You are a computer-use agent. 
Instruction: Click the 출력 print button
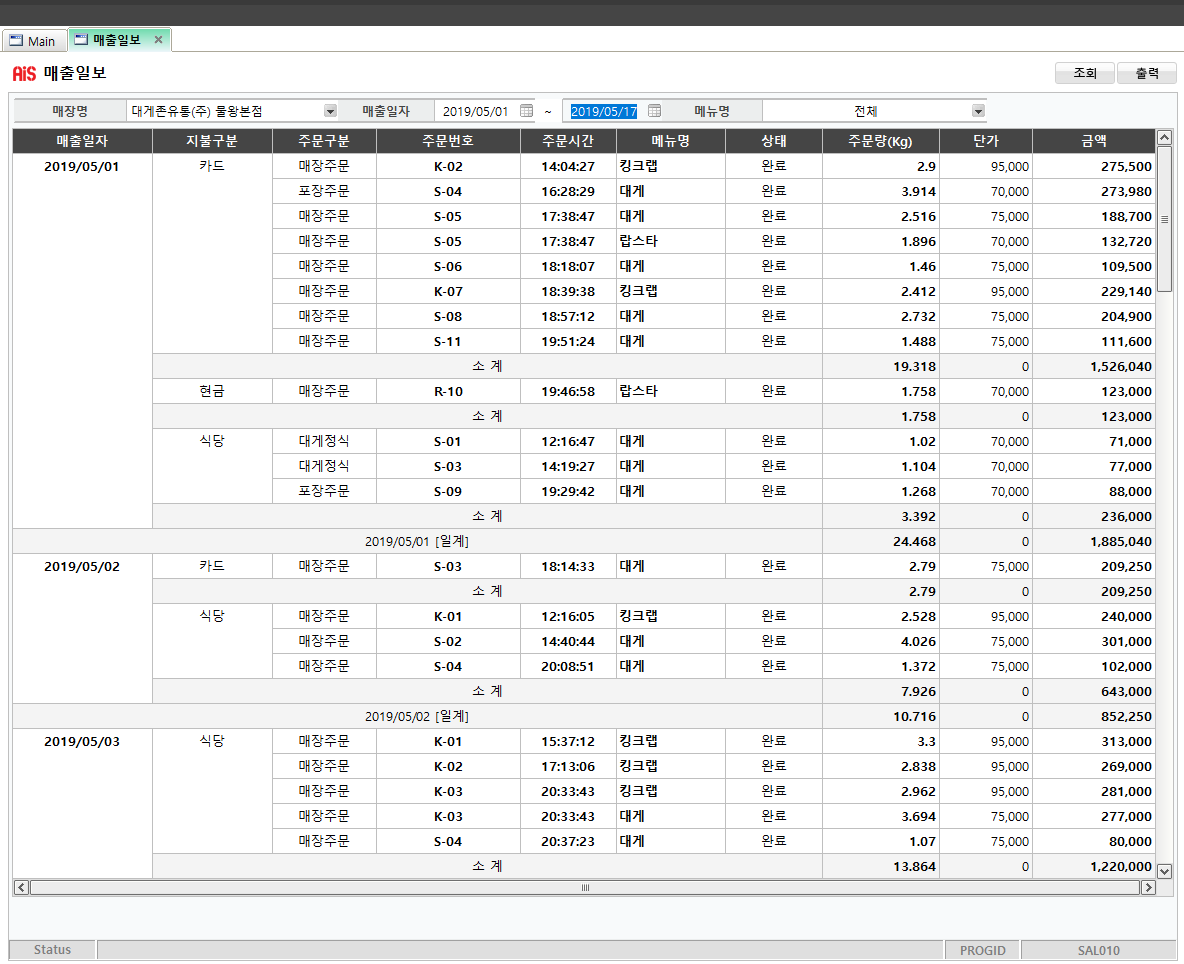(1147, 73)
